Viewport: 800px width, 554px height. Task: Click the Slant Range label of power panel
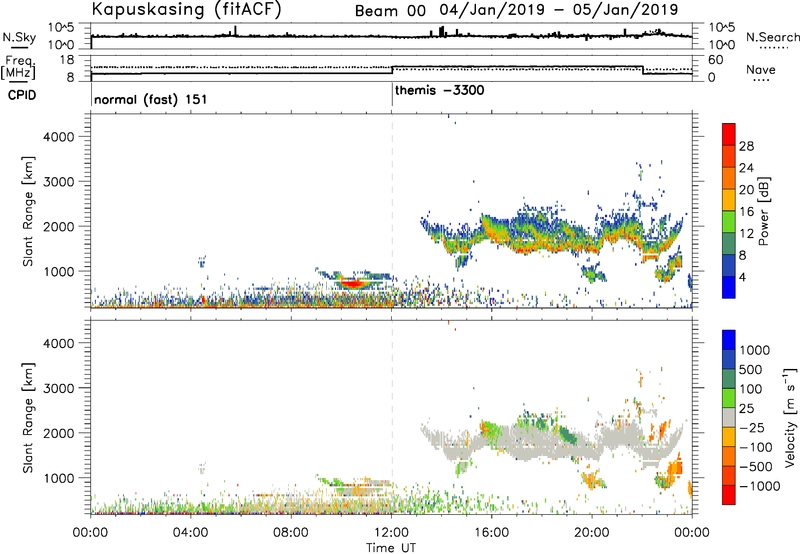(28, 211)
